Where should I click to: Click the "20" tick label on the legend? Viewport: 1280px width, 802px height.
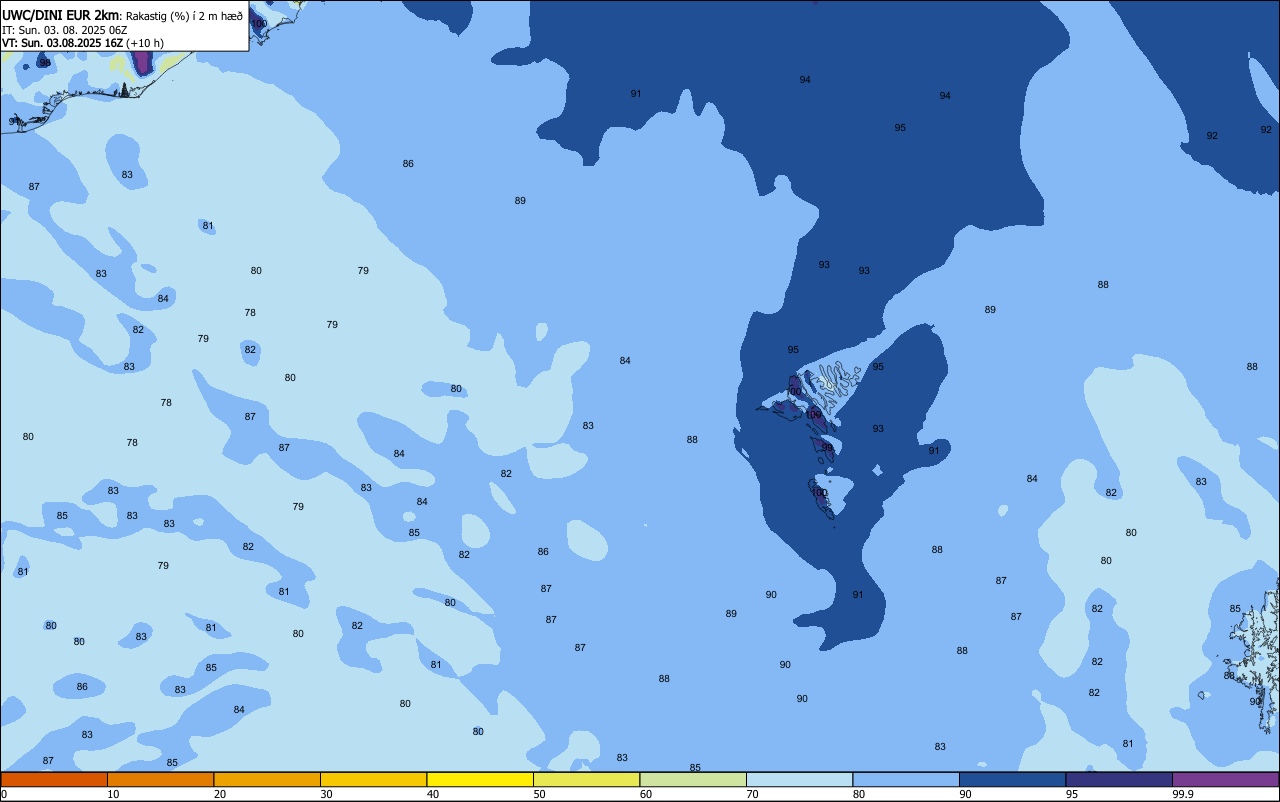tap(220, 794)
